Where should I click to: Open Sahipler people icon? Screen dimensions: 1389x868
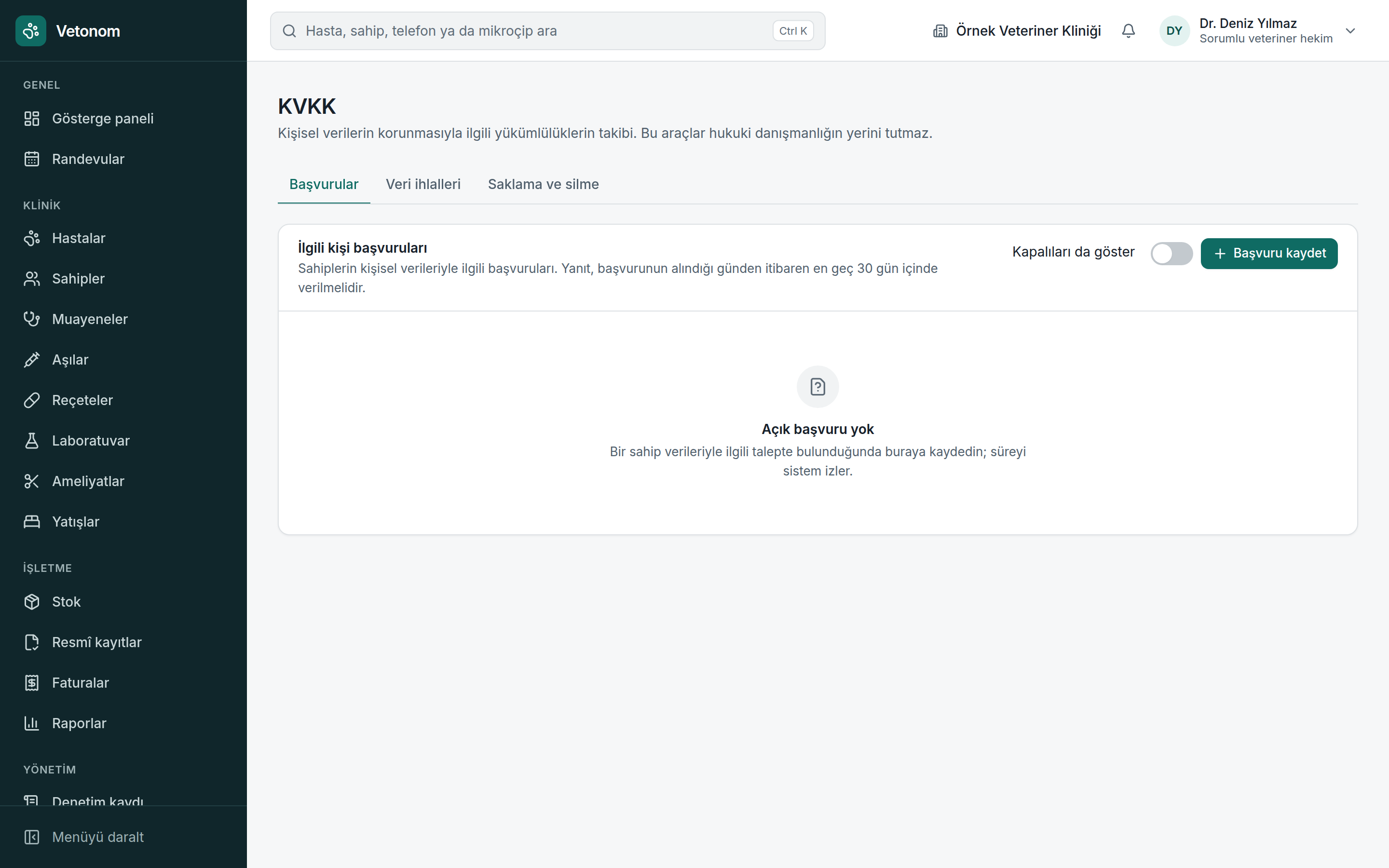tap(31, 278)
